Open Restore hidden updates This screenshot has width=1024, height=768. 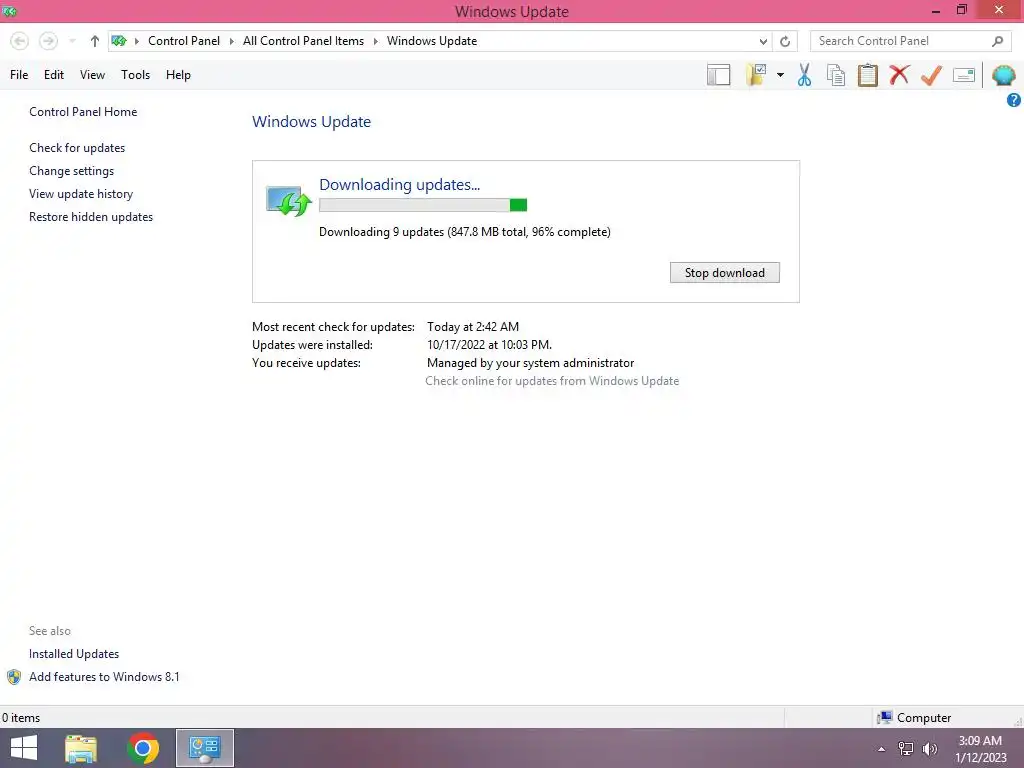[x=91, y=217]
